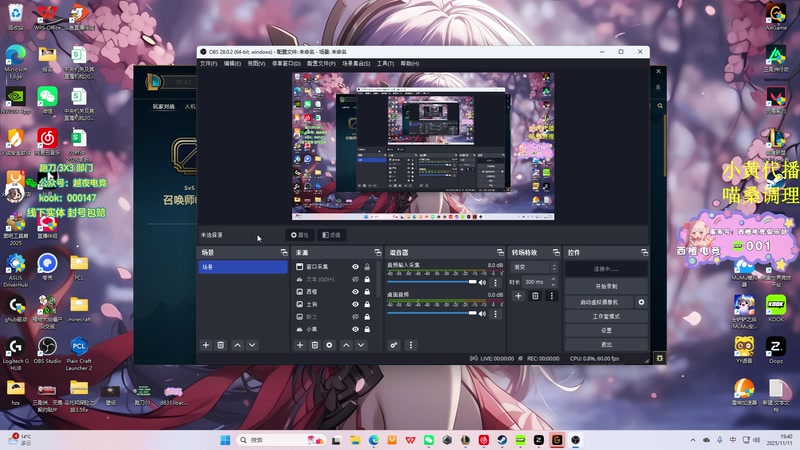800x450 pixels.
Task: Open the 停靠窗口(D) menu
Action: [286, 64]
